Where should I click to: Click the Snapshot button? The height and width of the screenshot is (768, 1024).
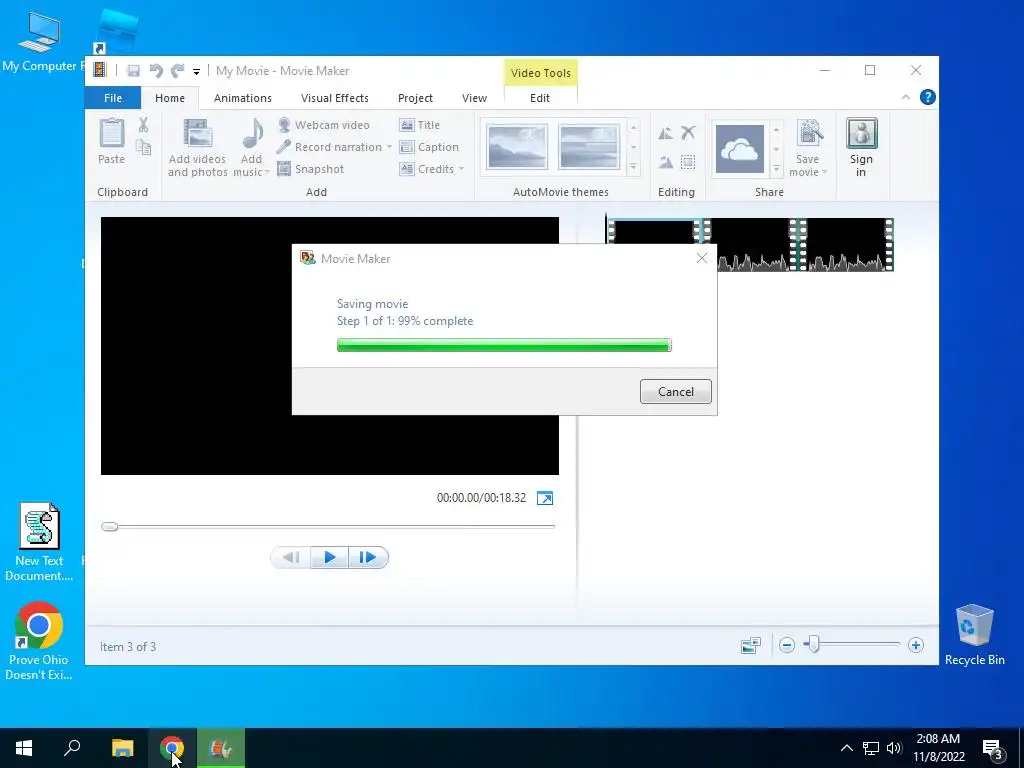point(311,169)
